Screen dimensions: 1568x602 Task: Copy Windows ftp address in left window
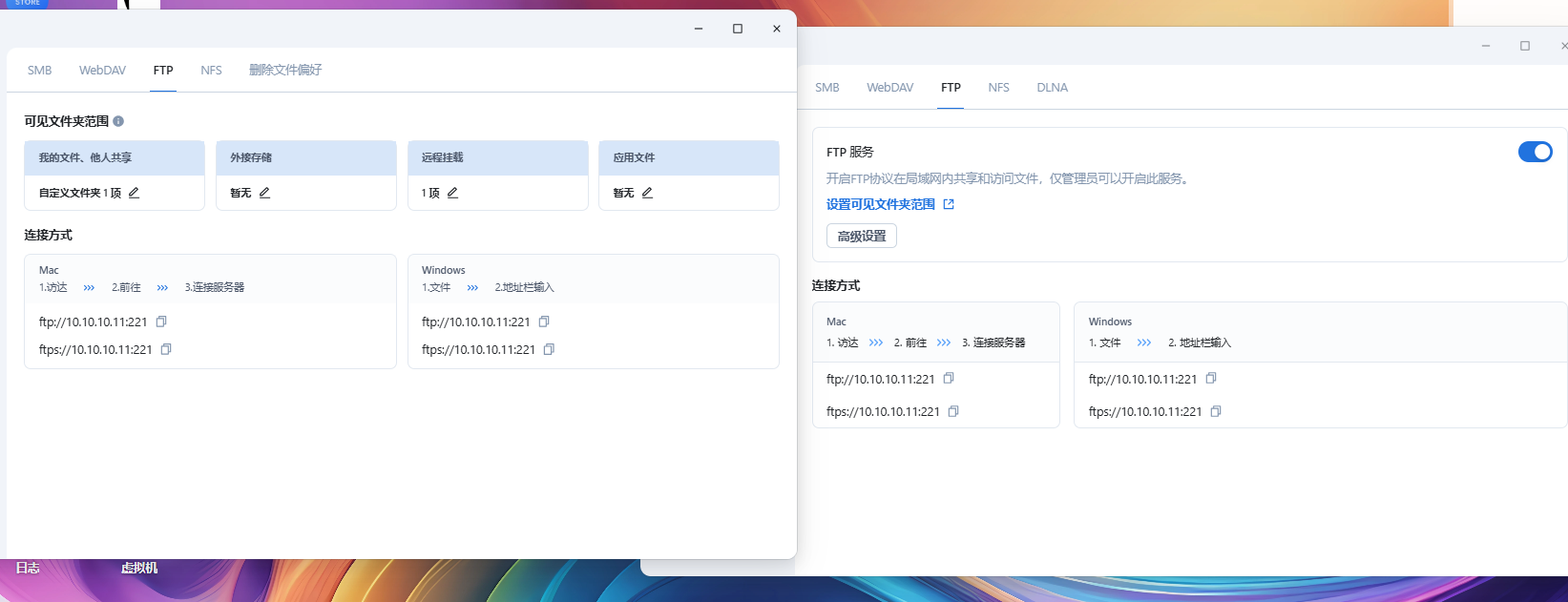[x=544, y=322]
